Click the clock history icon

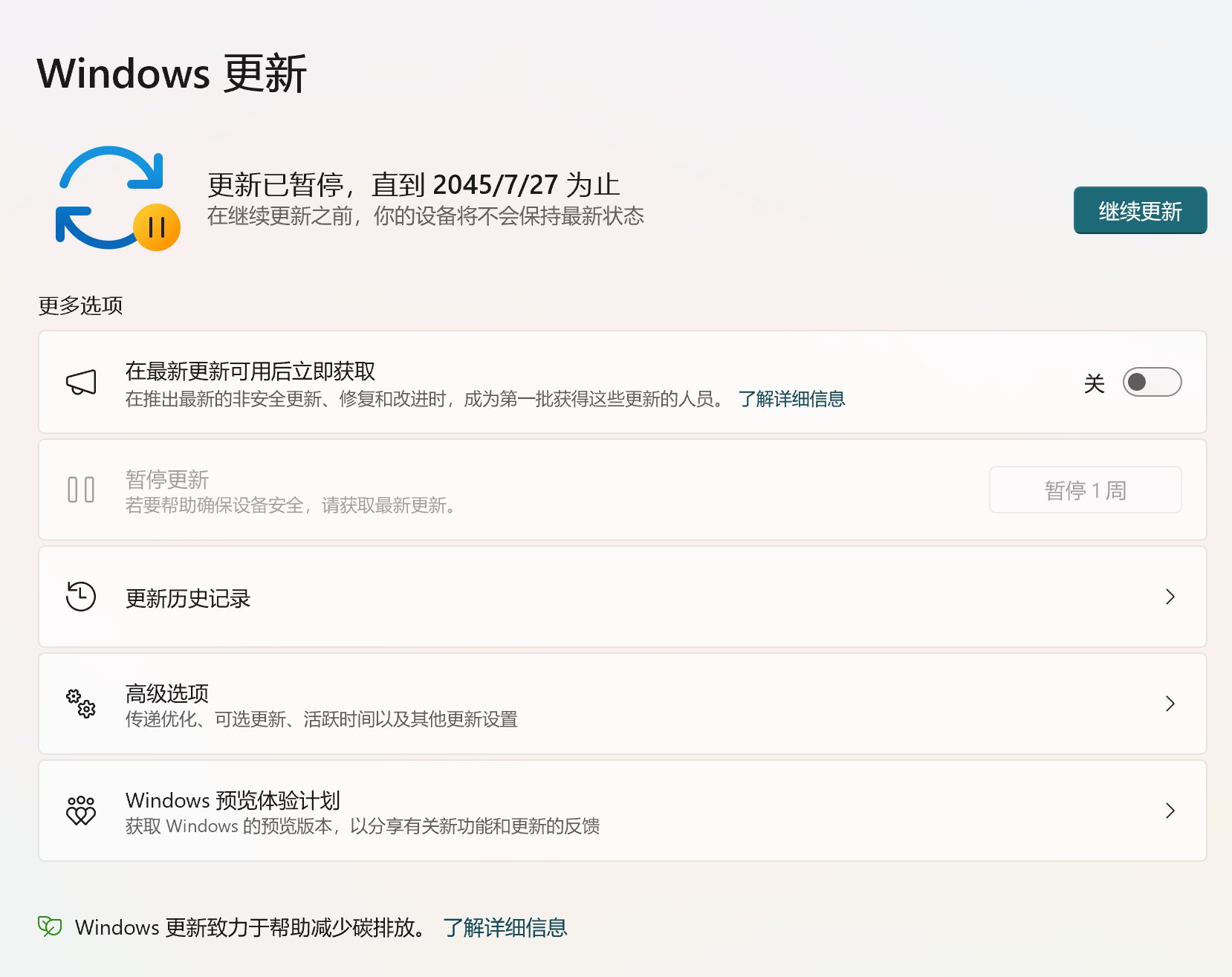(81, 597)
